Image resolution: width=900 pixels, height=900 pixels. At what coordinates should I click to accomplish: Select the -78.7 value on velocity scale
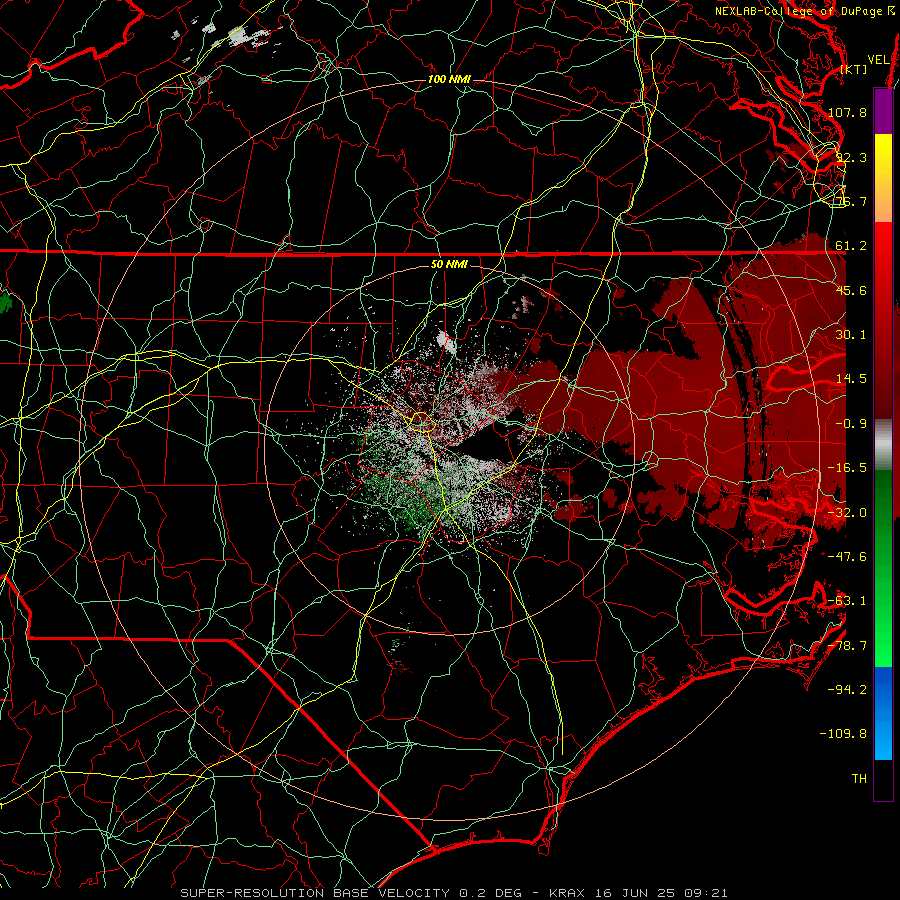[x=848, y=646]
